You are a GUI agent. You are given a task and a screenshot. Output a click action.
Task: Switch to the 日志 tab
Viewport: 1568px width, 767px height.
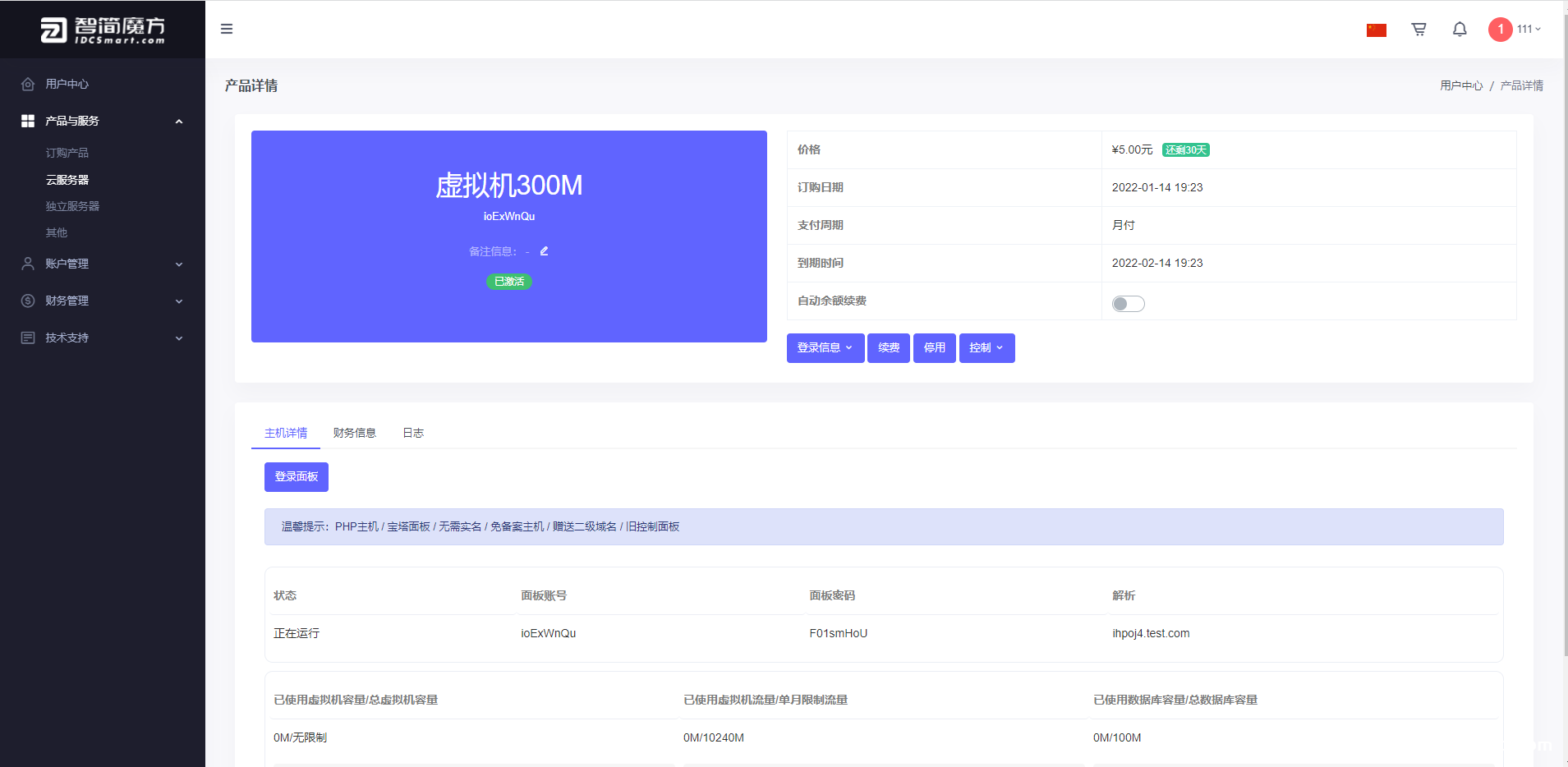click(413, 433)
